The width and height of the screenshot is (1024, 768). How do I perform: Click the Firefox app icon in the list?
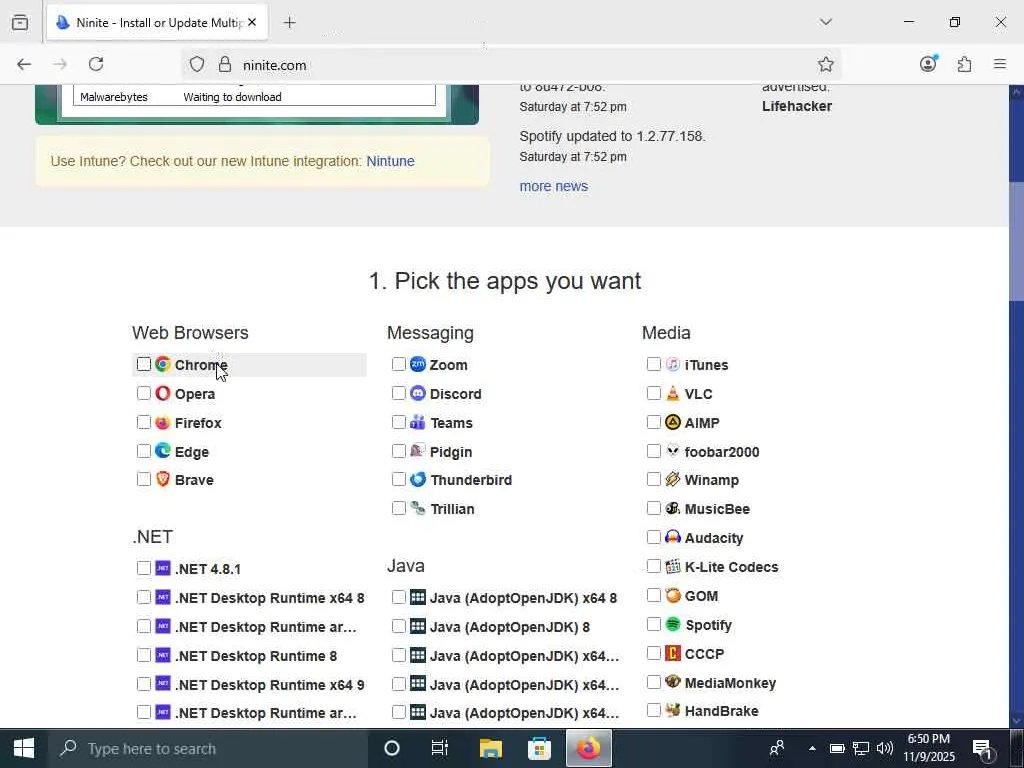click(x=163, y=423)
